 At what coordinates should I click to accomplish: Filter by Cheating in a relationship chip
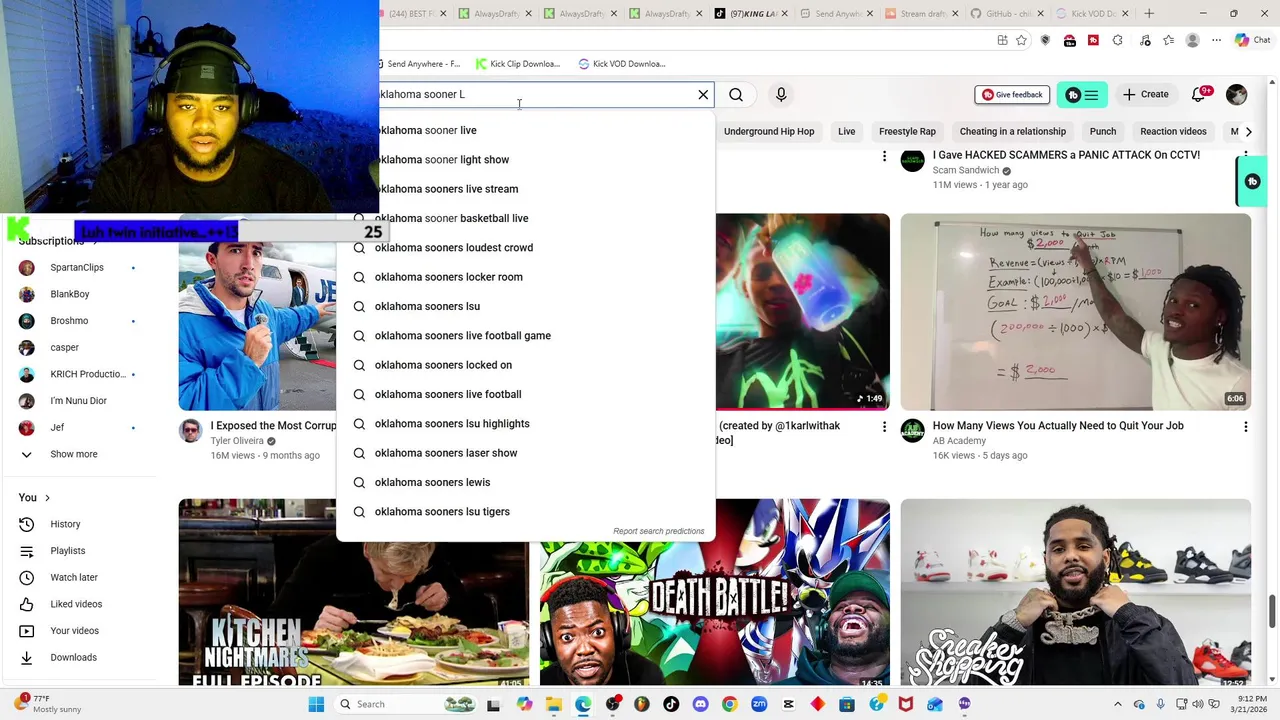1012,131
